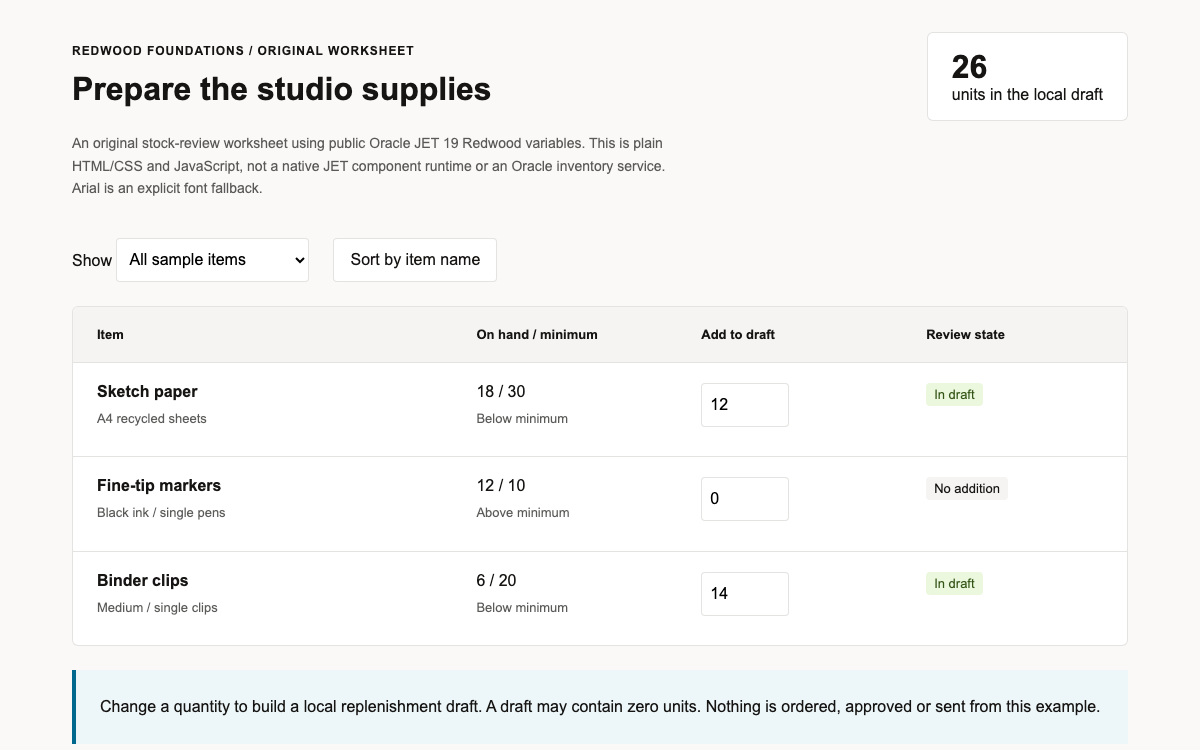Select the On hand / minimum header
The width and height of the screenshot is (1200, 750).
(537, 335)
